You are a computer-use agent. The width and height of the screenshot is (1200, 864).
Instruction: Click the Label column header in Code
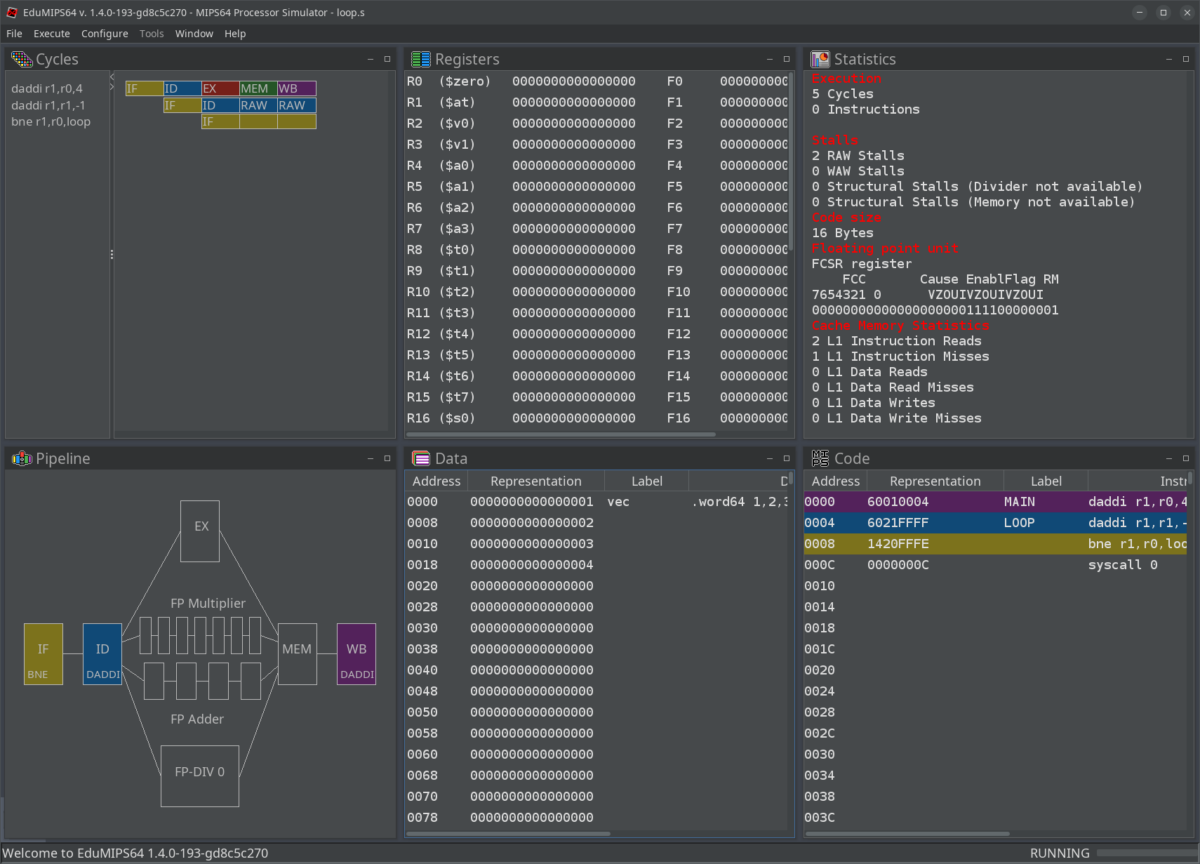[x=1046, y=481]
